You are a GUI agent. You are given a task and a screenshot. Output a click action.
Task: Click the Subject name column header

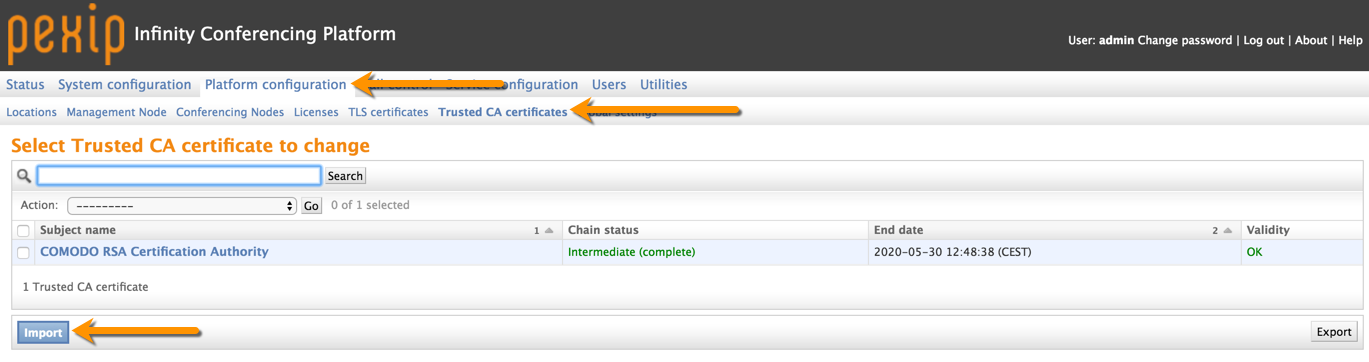(78, 230)
